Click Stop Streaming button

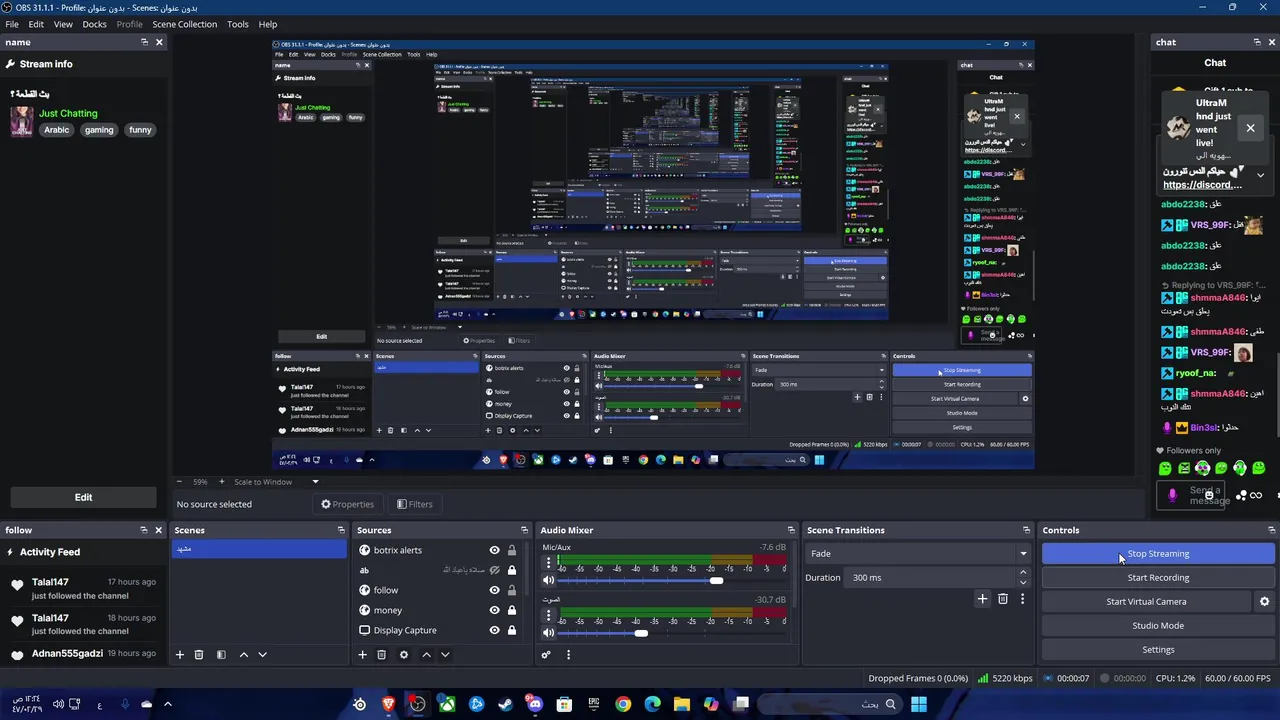[1158, 554]
